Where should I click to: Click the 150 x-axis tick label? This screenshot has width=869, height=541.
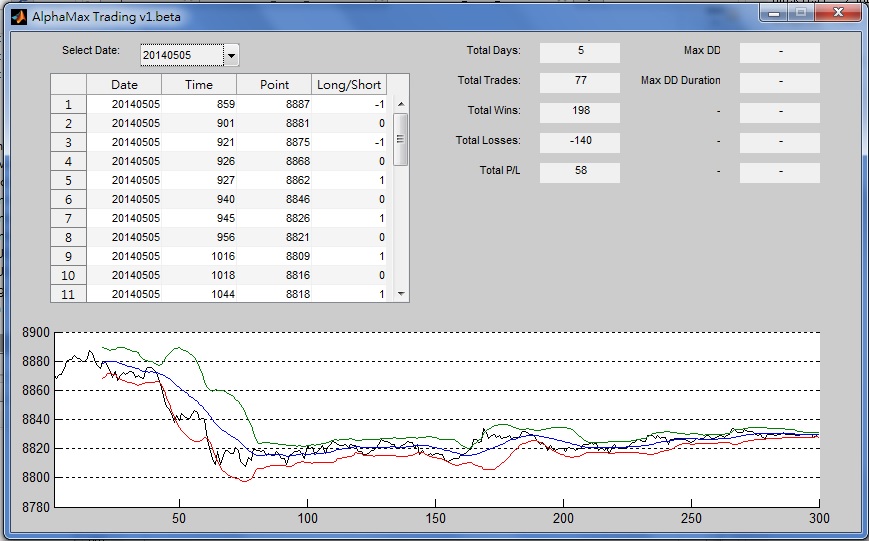click(436, 518)
